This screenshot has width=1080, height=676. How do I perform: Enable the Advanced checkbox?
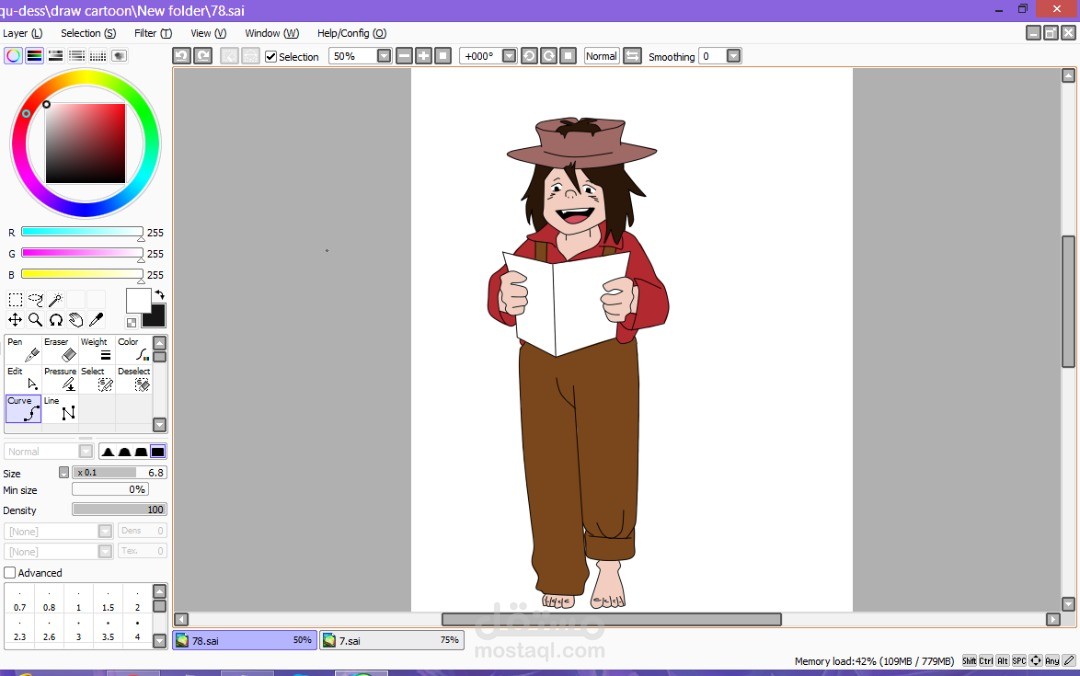10,573
